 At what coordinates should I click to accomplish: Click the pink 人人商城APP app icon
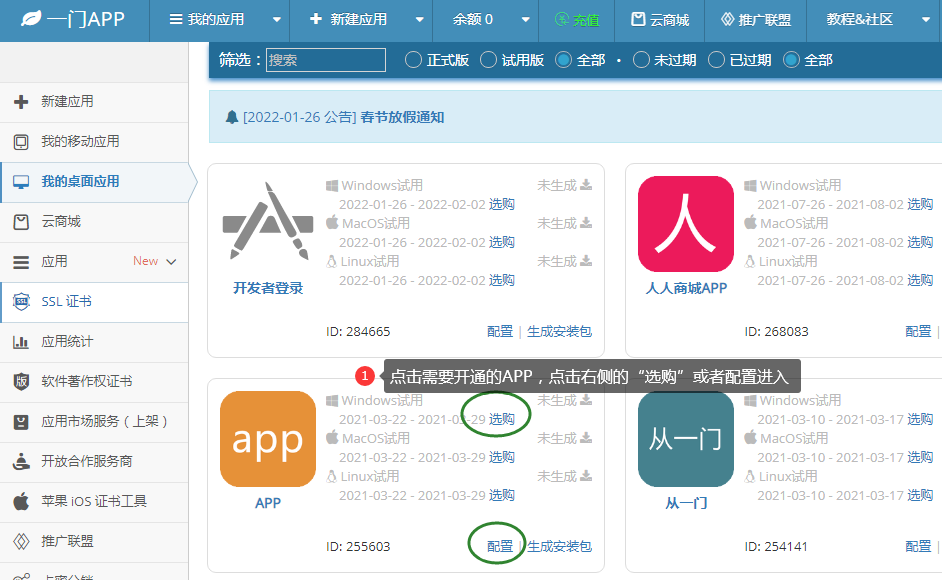pos(686,224)
